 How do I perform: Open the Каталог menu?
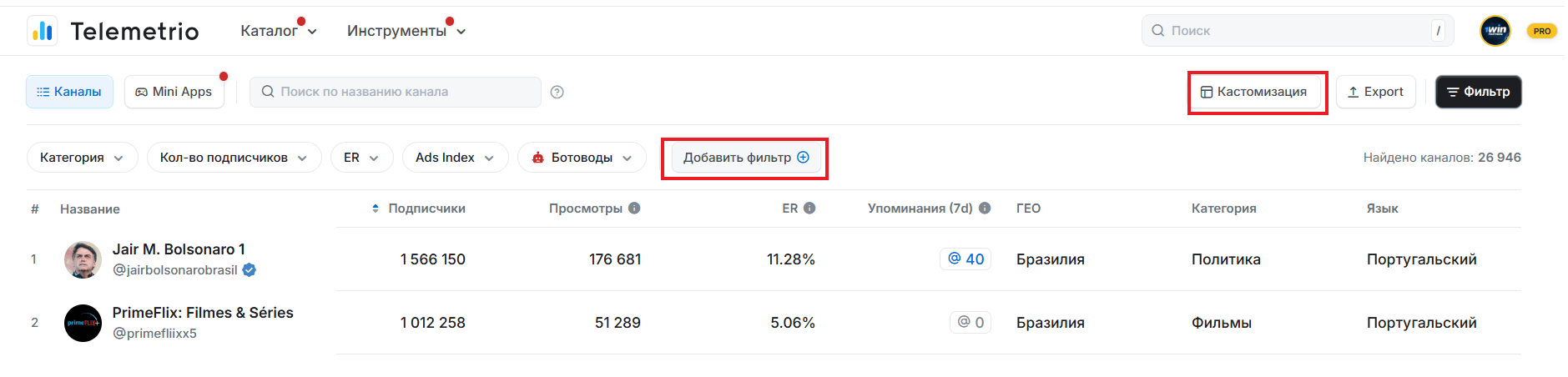click(x=278, y=31)
